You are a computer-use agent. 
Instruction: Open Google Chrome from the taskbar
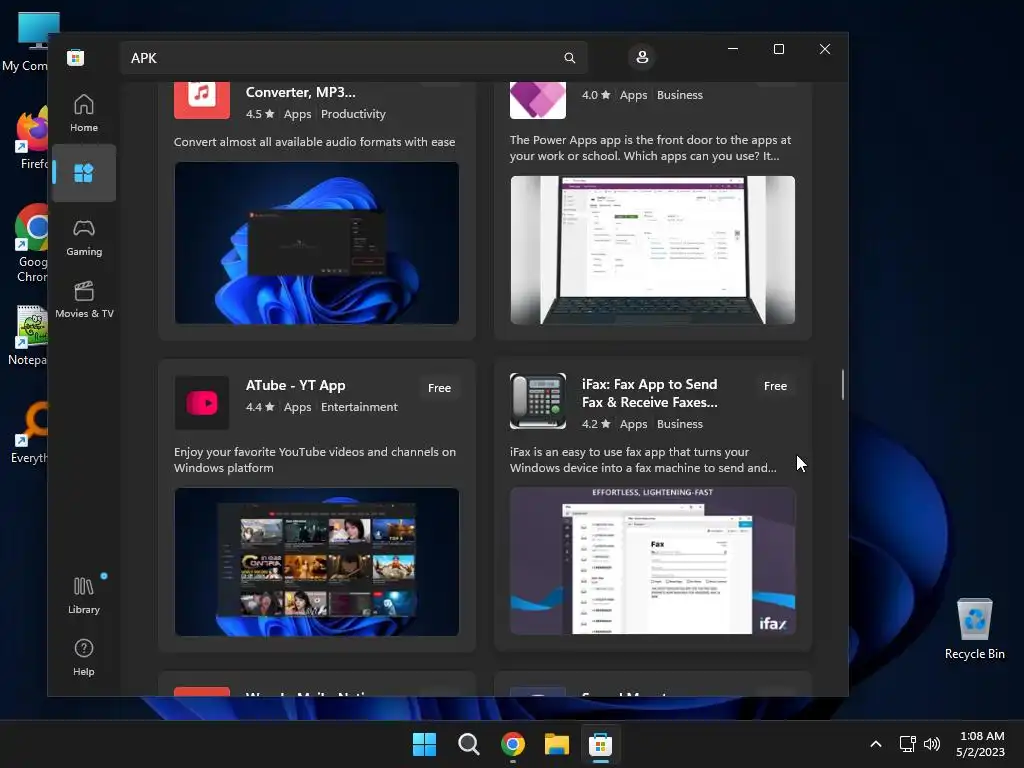[x=513, y=744]
